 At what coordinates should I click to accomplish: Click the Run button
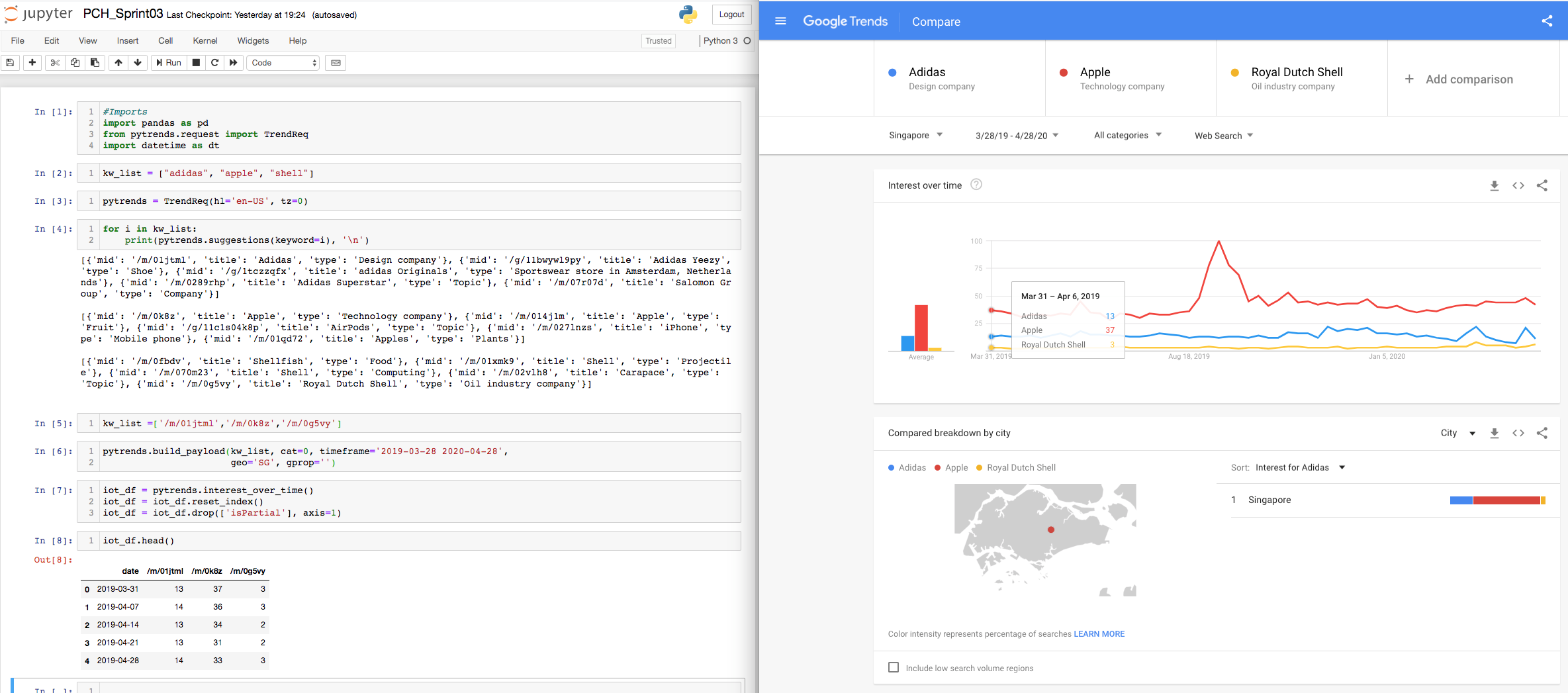tap(169, 62)
